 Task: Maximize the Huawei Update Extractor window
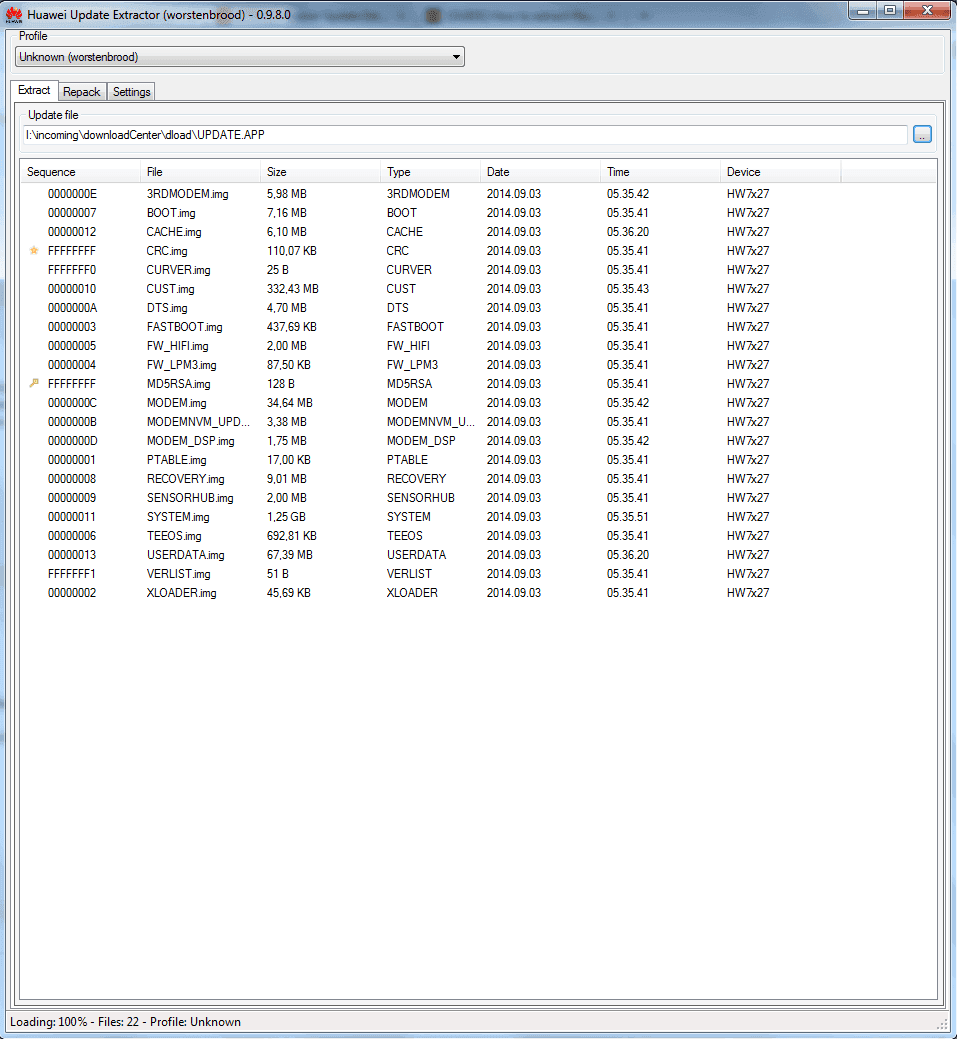point(890,11)
